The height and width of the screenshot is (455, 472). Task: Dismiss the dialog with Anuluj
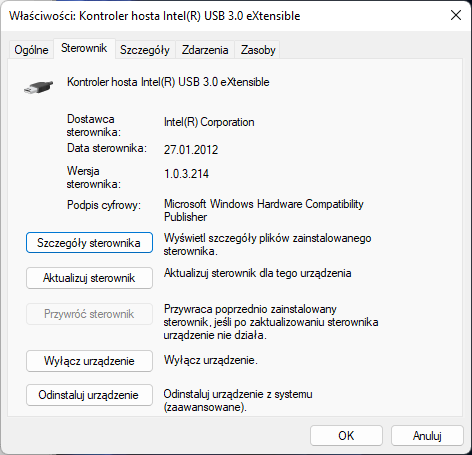[x=427, y=436]
